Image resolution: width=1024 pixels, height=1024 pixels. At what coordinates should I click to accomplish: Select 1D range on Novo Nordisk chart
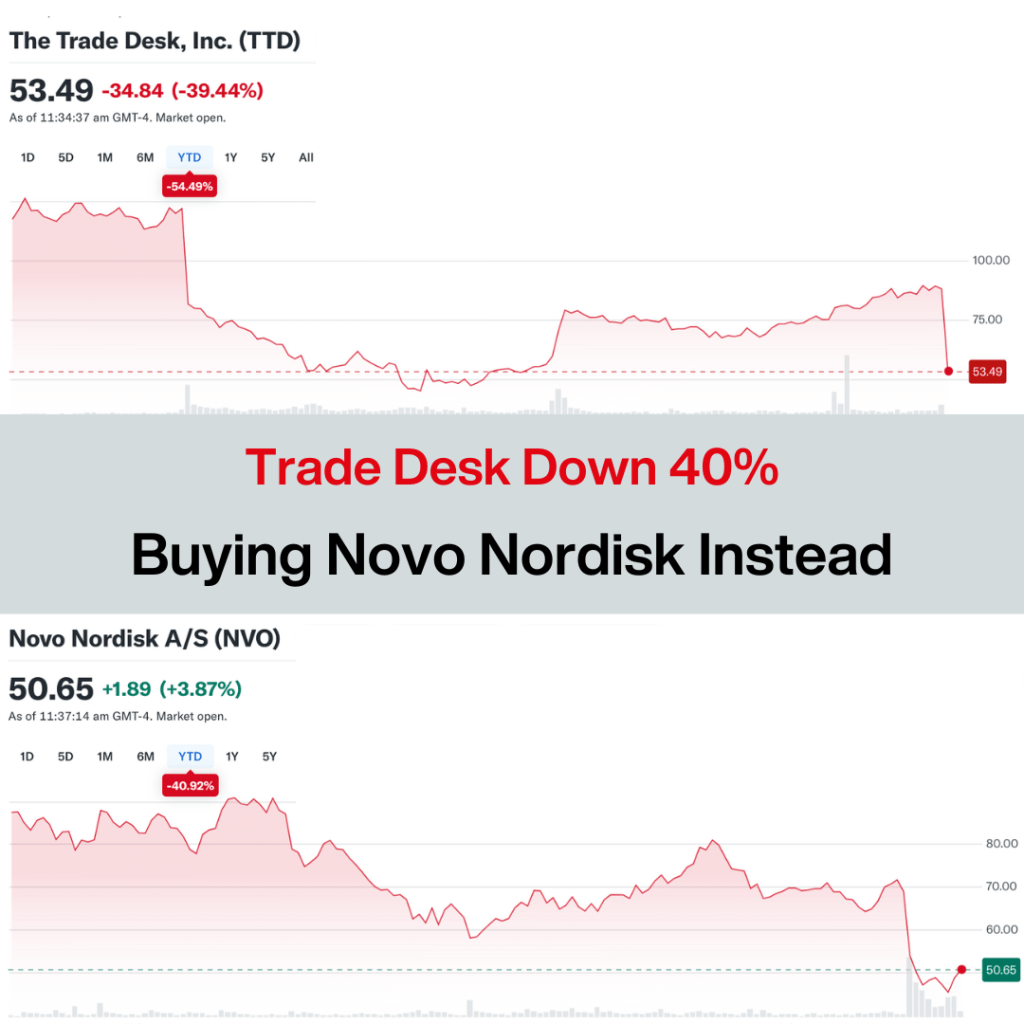coord(27,756)
